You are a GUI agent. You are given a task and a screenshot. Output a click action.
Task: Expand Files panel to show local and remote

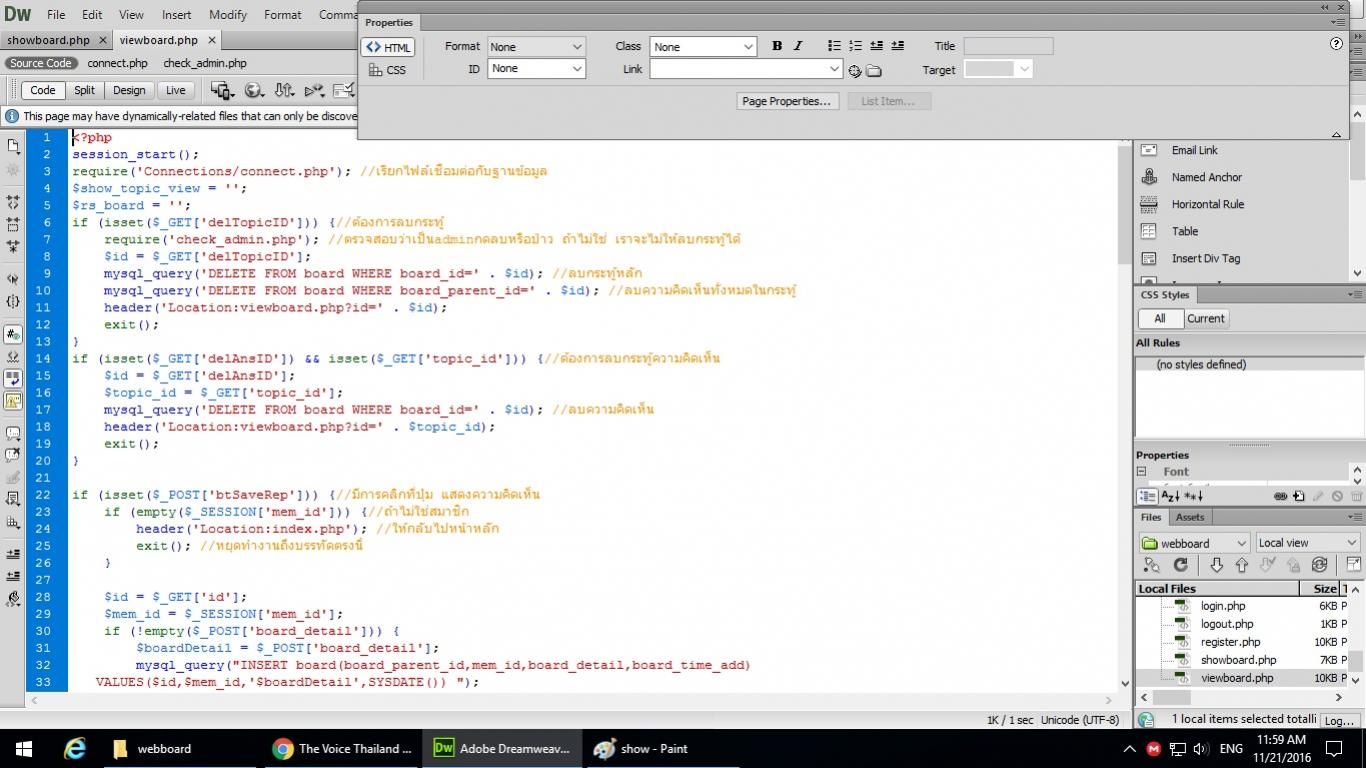[1353, 565]
